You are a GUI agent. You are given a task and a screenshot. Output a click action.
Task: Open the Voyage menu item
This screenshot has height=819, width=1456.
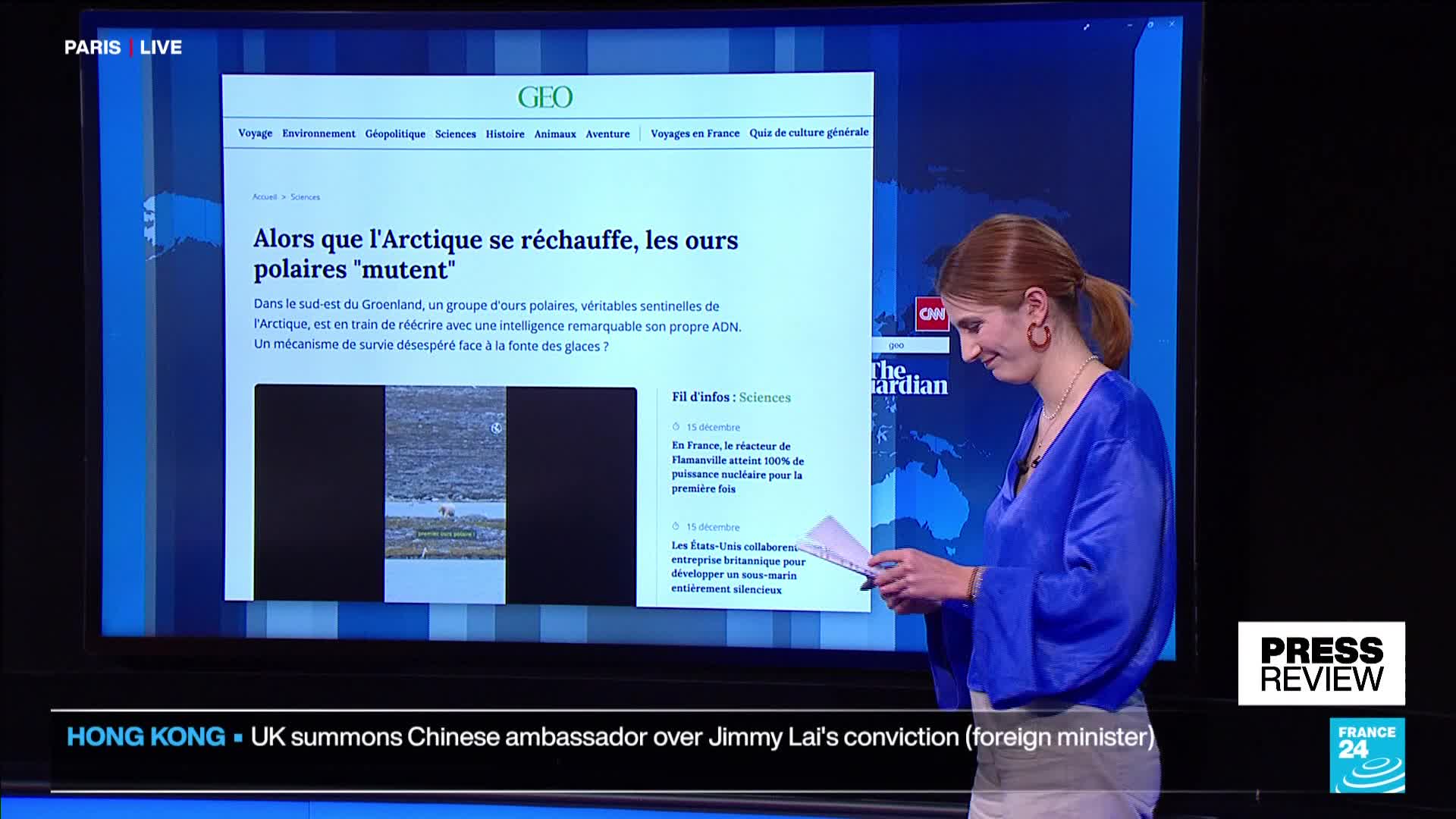pos(255,133)
